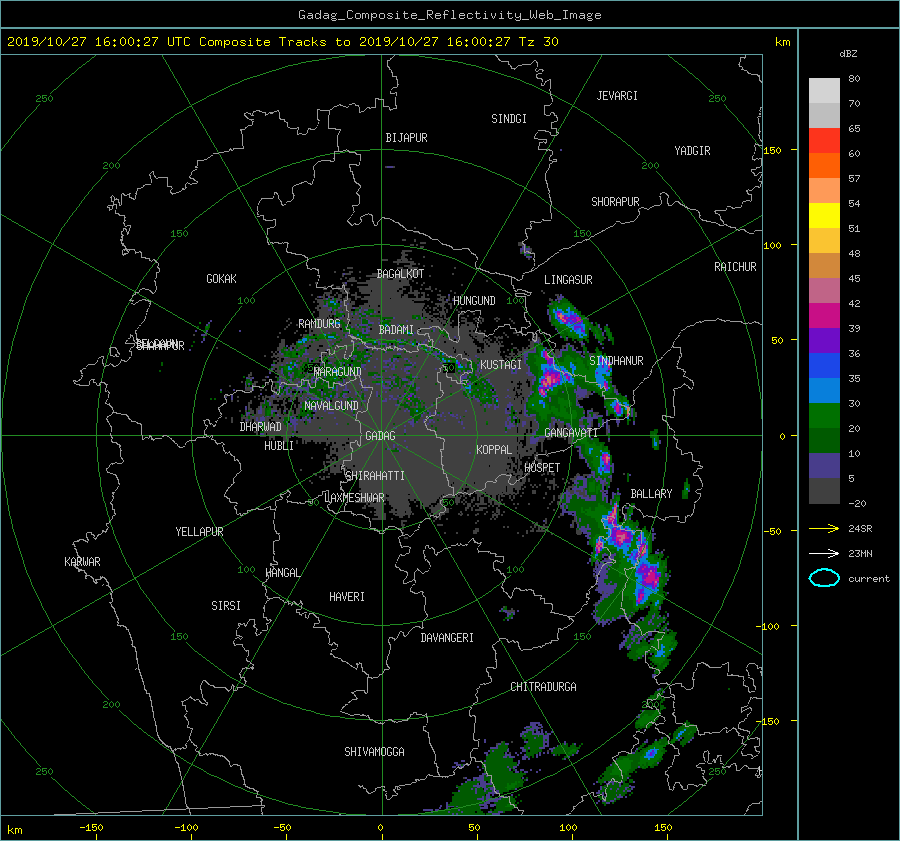The width and height of the screenshot is (900, 841).
Task: Click the BADAMI city label
Action: 396,330
